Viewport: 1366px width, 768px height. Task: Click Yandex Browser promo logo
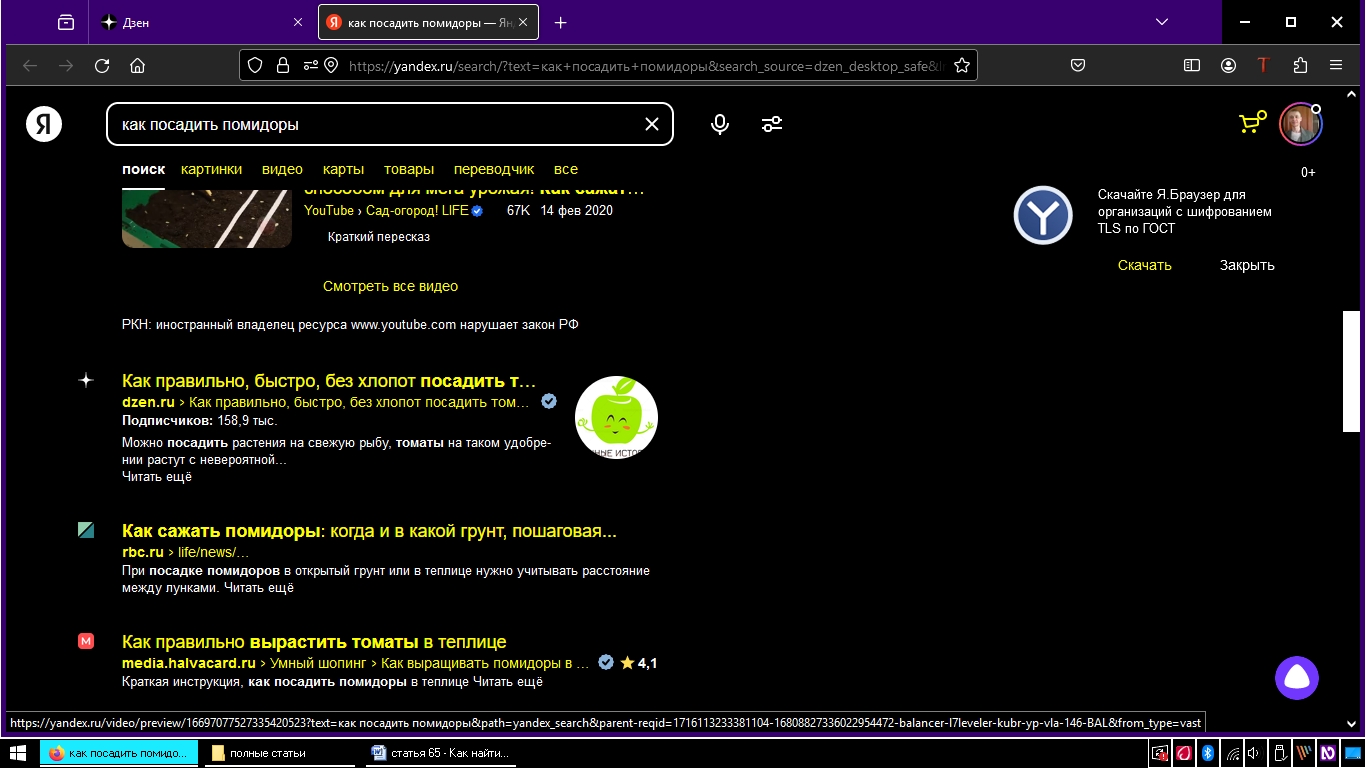point(1043,215)
